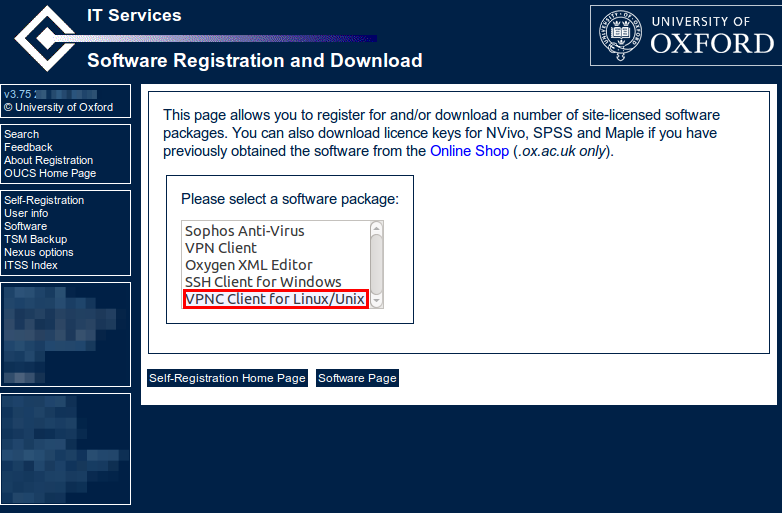The width and height of the screenshot is (782, 513).
Task: Select Sophos Anti-Virus in package list
Action: click(x=276, y=231)
